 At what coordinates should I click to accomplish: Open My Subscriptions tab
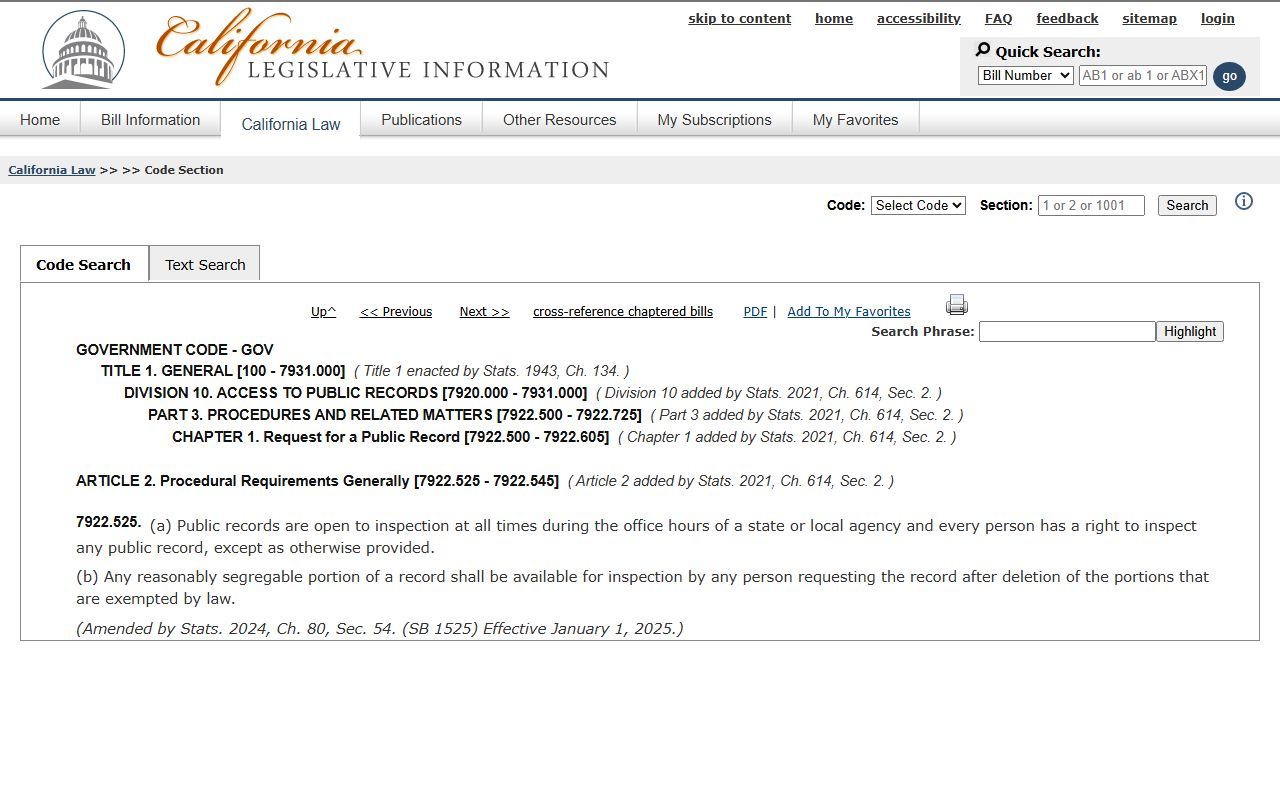[x=714, y=119]
